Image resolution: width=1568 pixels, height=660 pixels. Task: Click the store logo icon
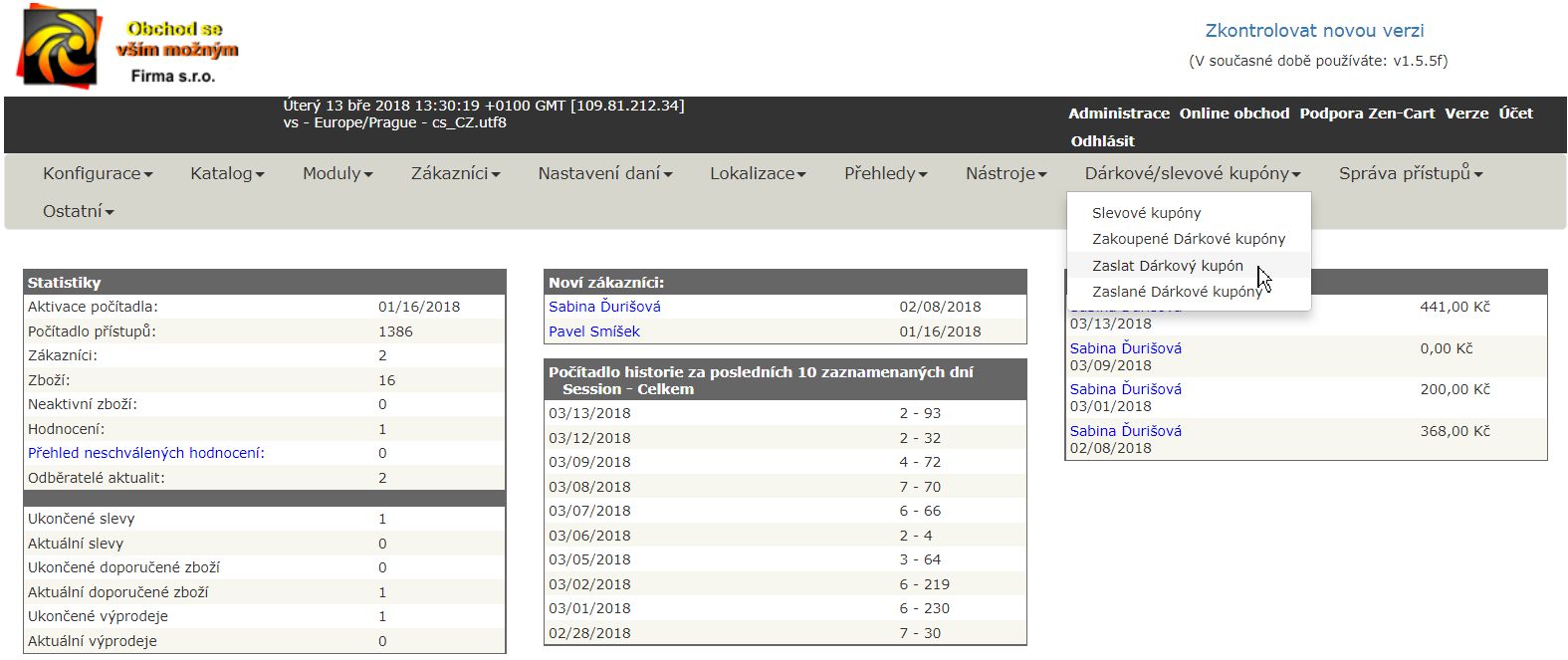(x=62, y=47)
